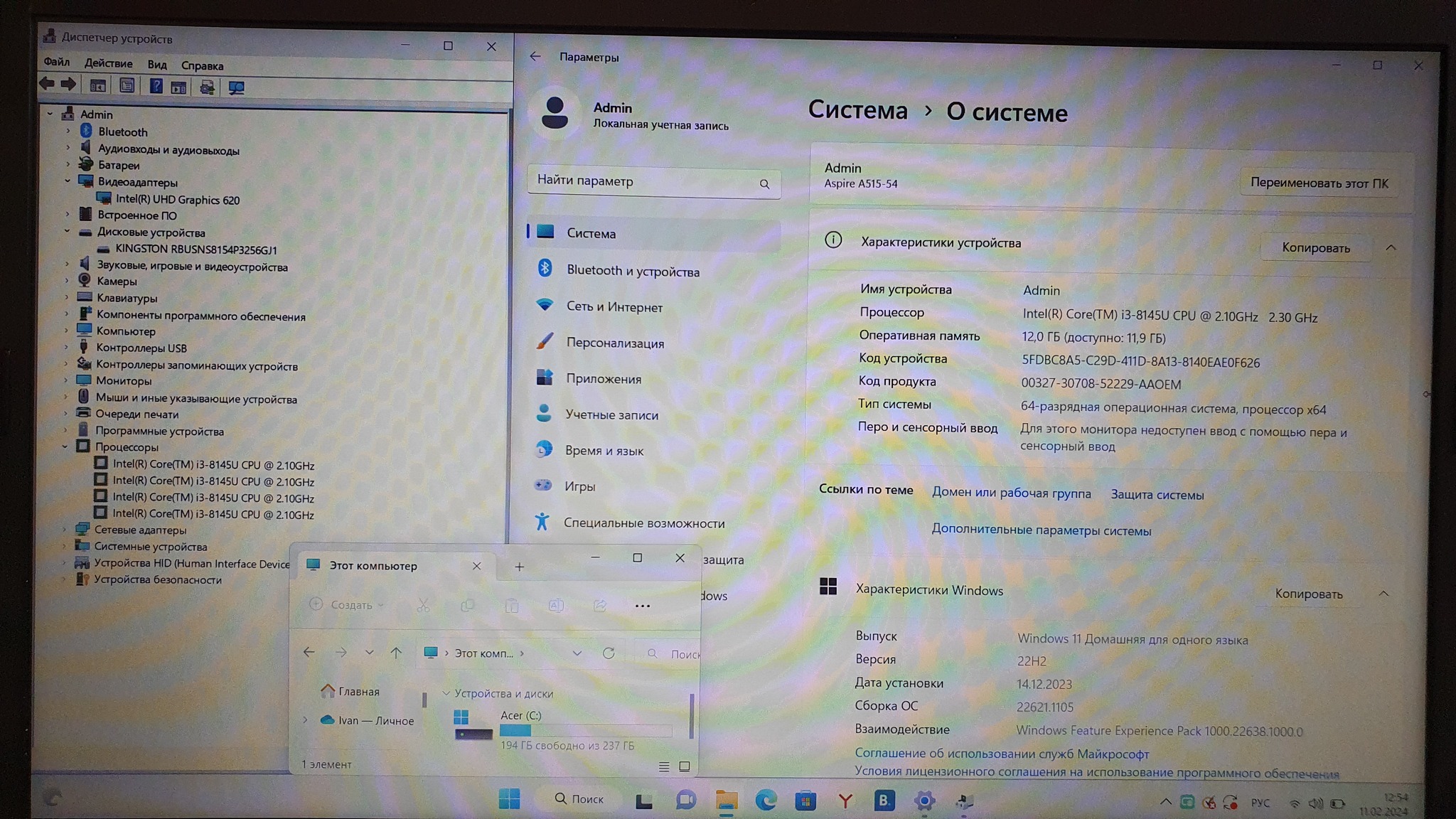
Task: Open the Вид menu in Device Manager
Action: coord(156,65)
